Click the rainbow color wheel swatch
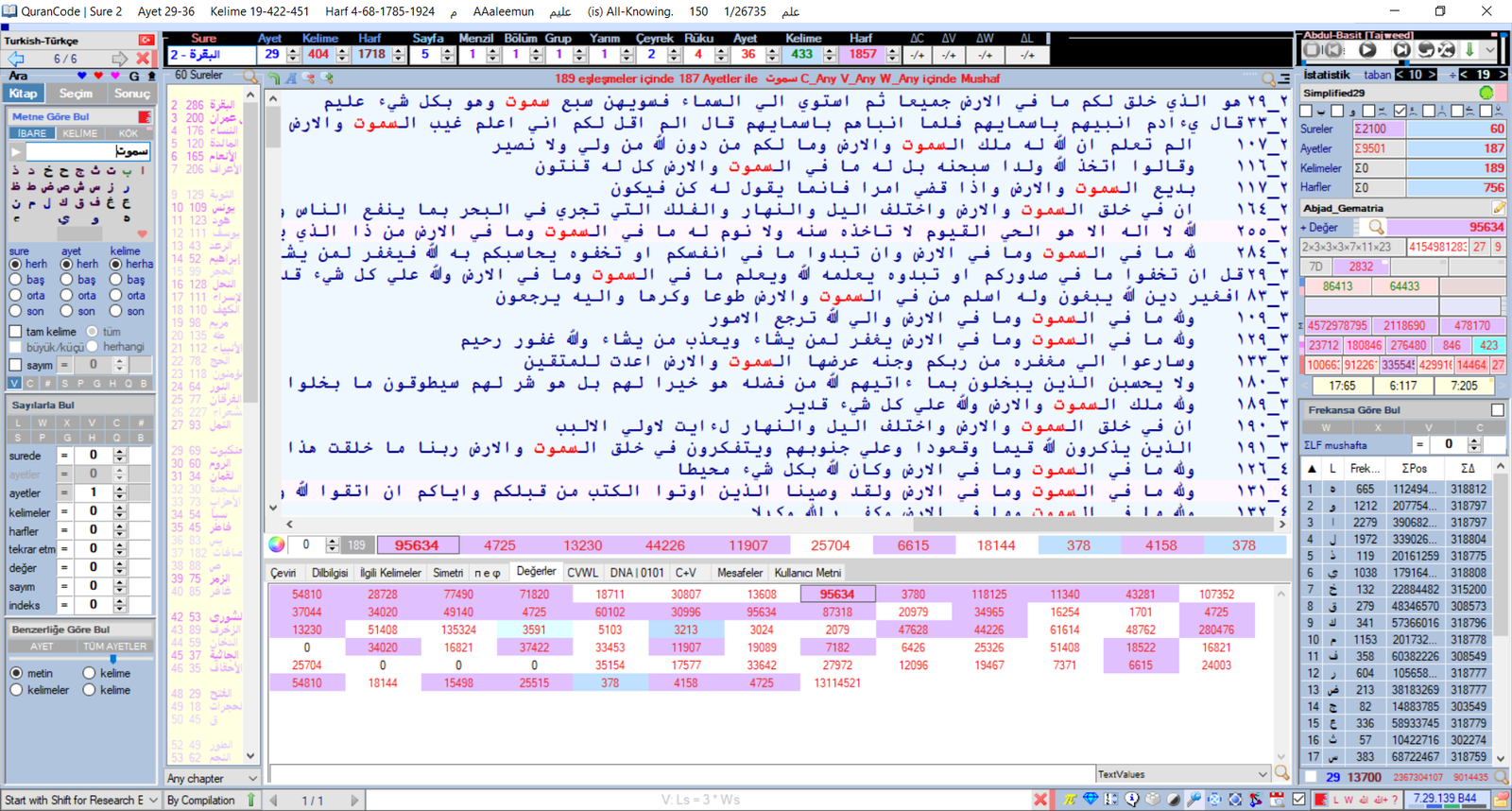Viewport: 1512px width, 811px height. pos(276,544)
